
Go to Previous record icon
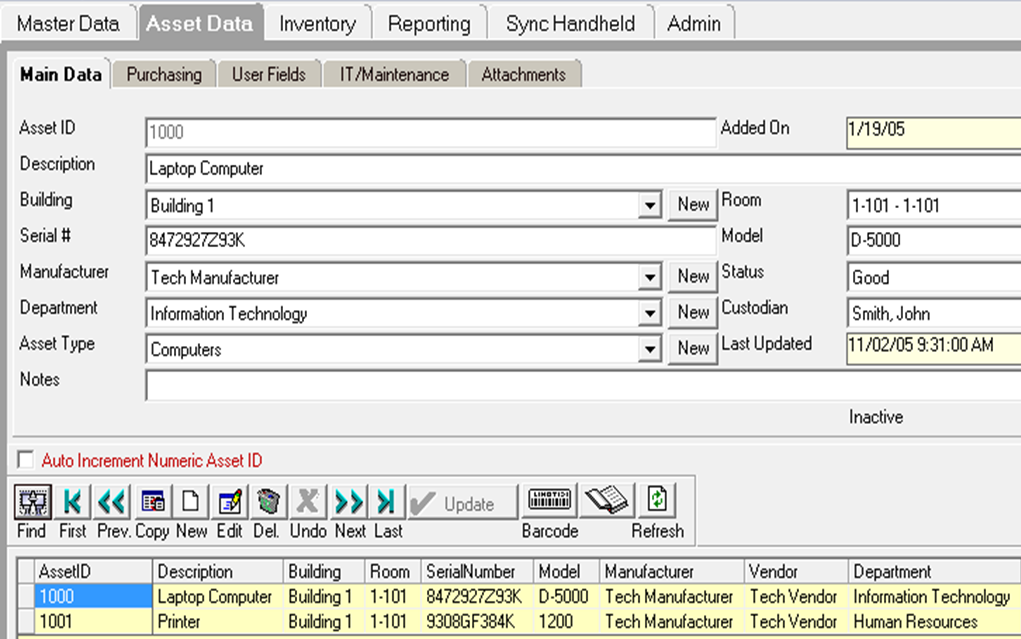pos(112,502)
